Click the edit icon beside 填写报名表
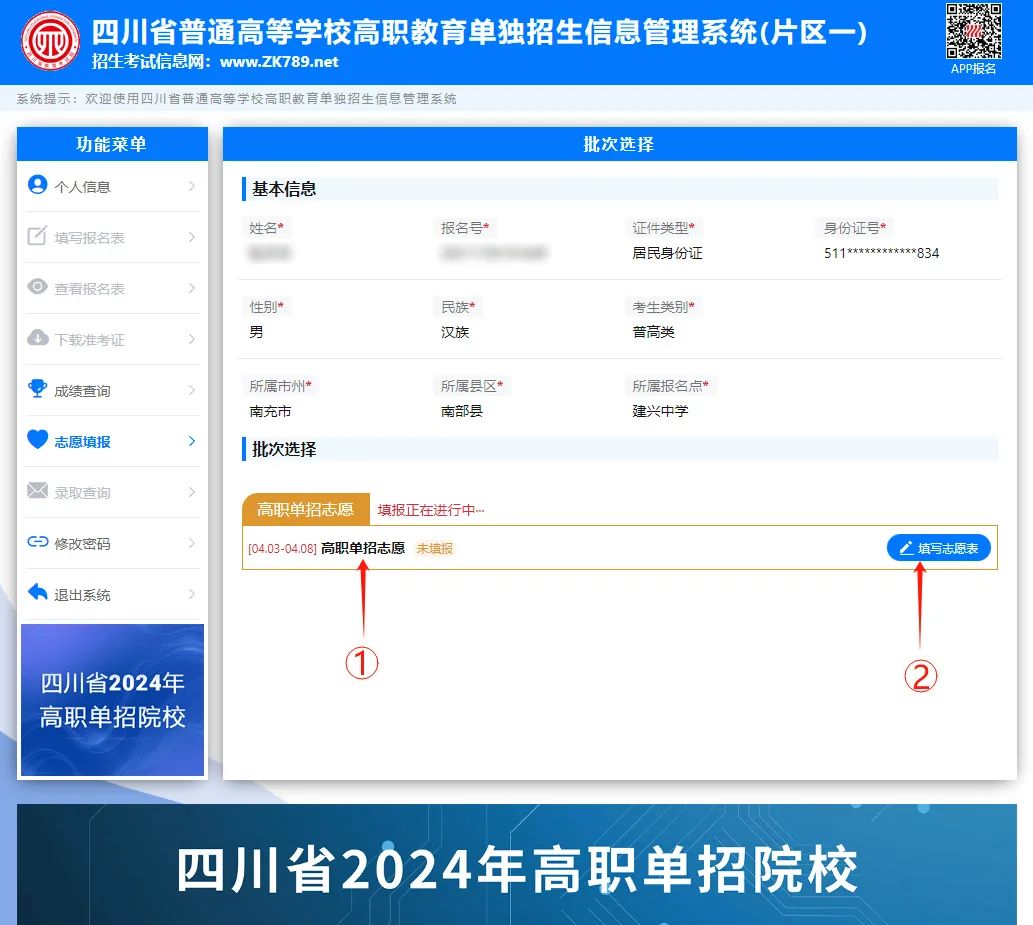The image size is (1033, 925). click(x=38, y=237)
